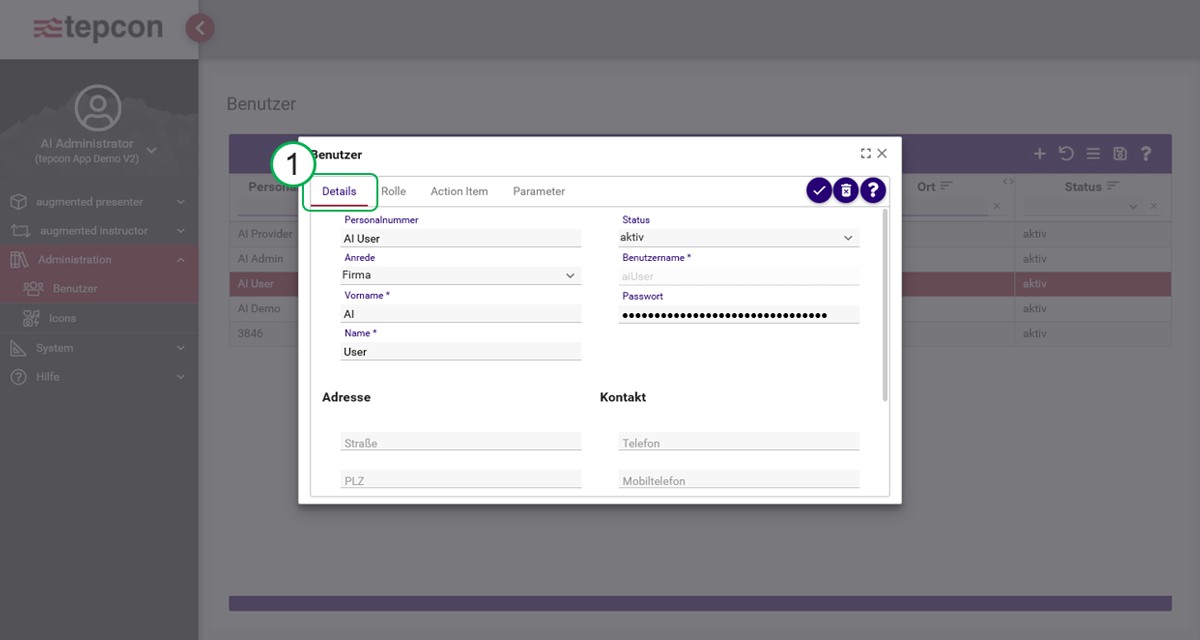Open the delete user trash icon
Image resolution: width=1200 pixels, height=640 pixels.
[x=846, y=189]
